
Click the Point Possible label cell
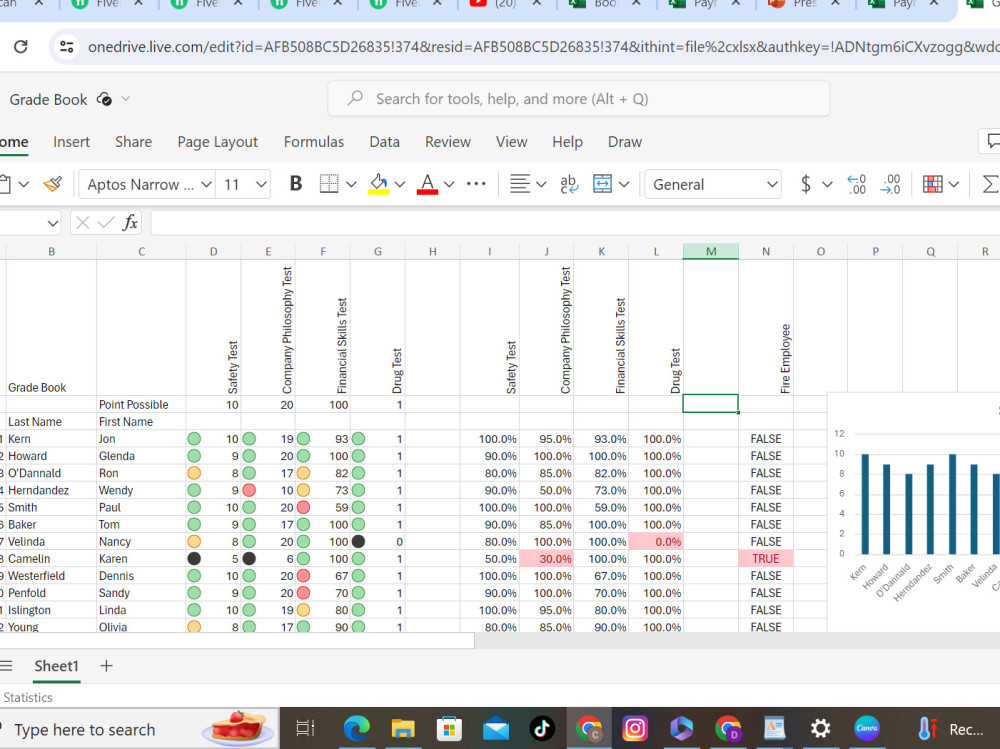141,404
